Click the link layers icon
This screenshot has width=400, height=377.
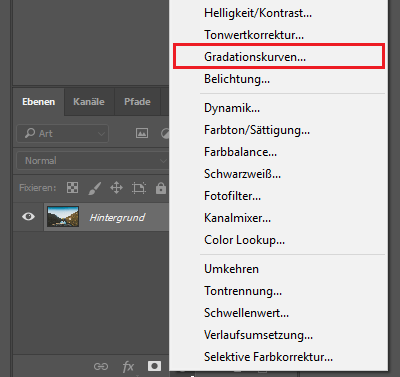click(101, 367)
